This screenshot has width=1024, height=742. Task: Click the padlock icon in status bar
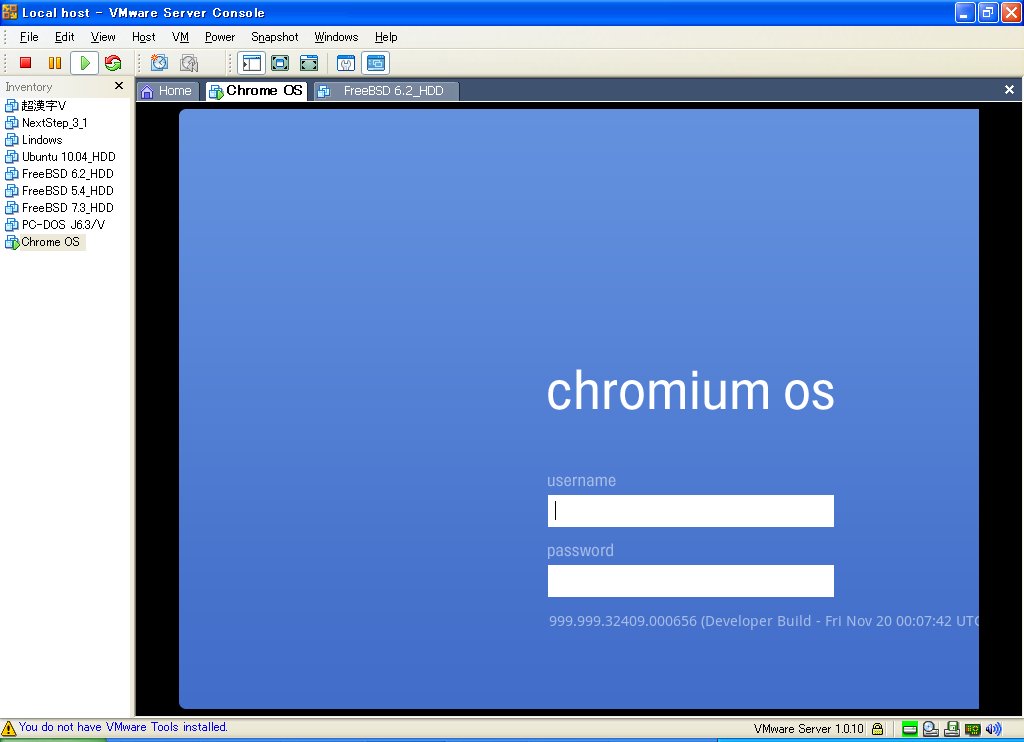pos(878,728)
